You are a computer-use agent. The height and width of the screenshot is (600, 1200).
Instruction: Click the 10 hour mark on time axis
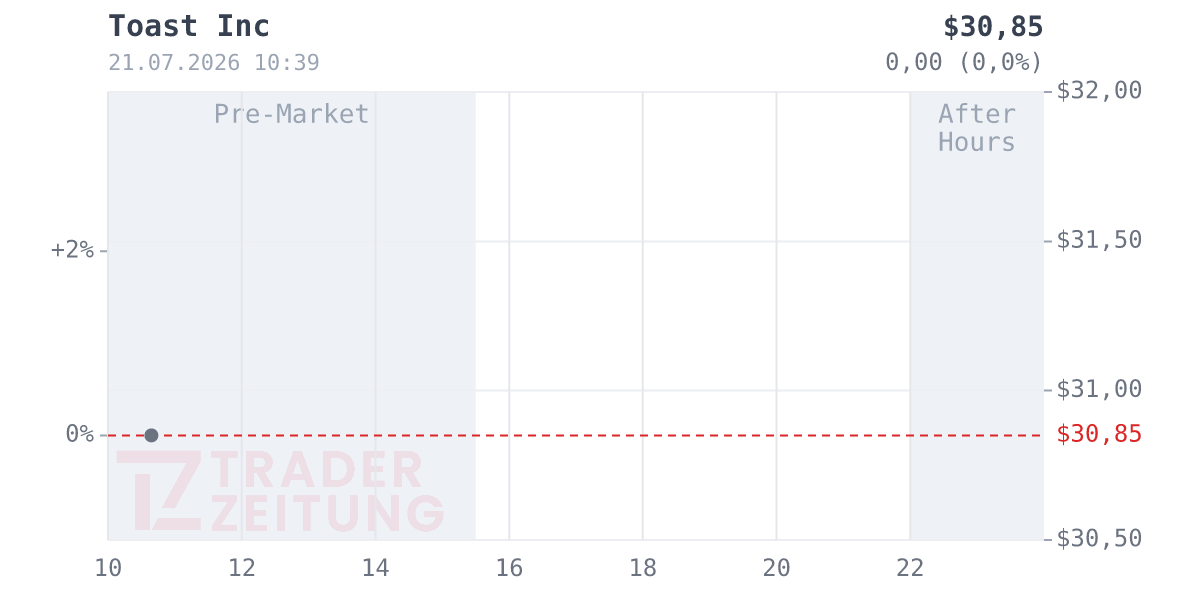(108, 569)
